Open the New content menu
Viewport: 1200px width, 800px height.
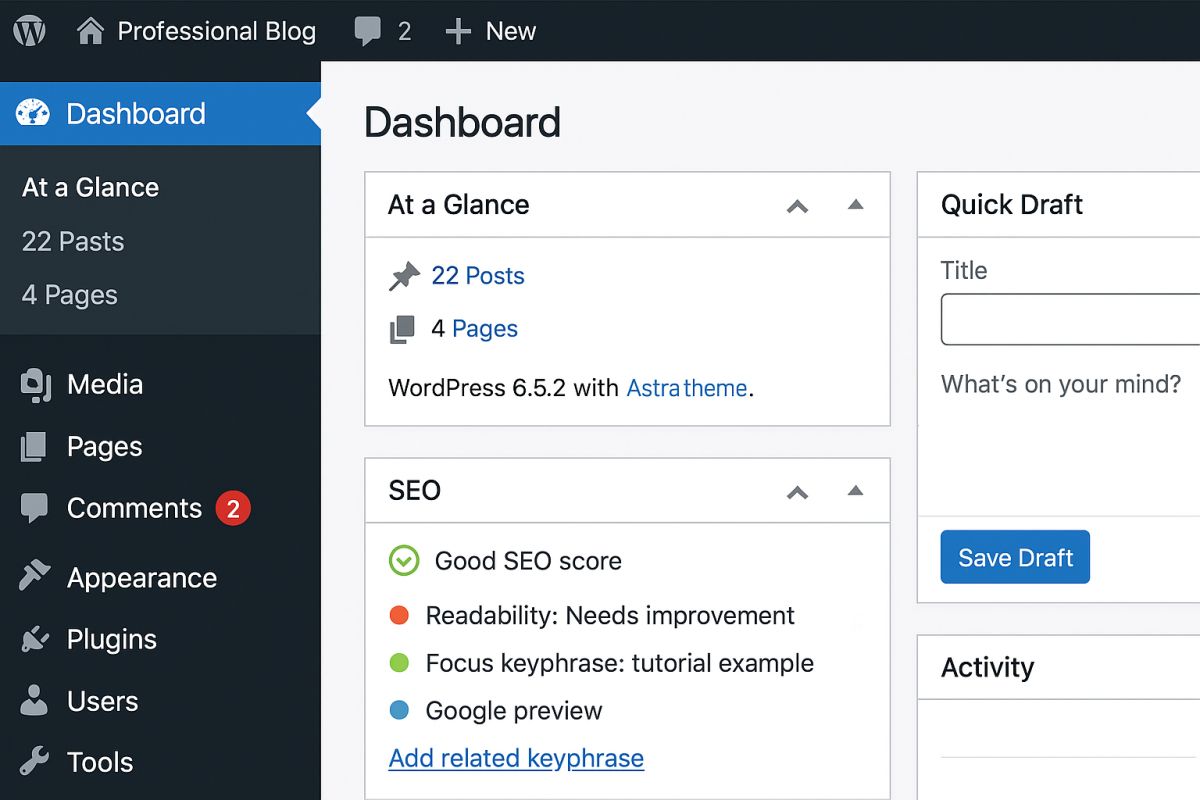coord(511,31)
